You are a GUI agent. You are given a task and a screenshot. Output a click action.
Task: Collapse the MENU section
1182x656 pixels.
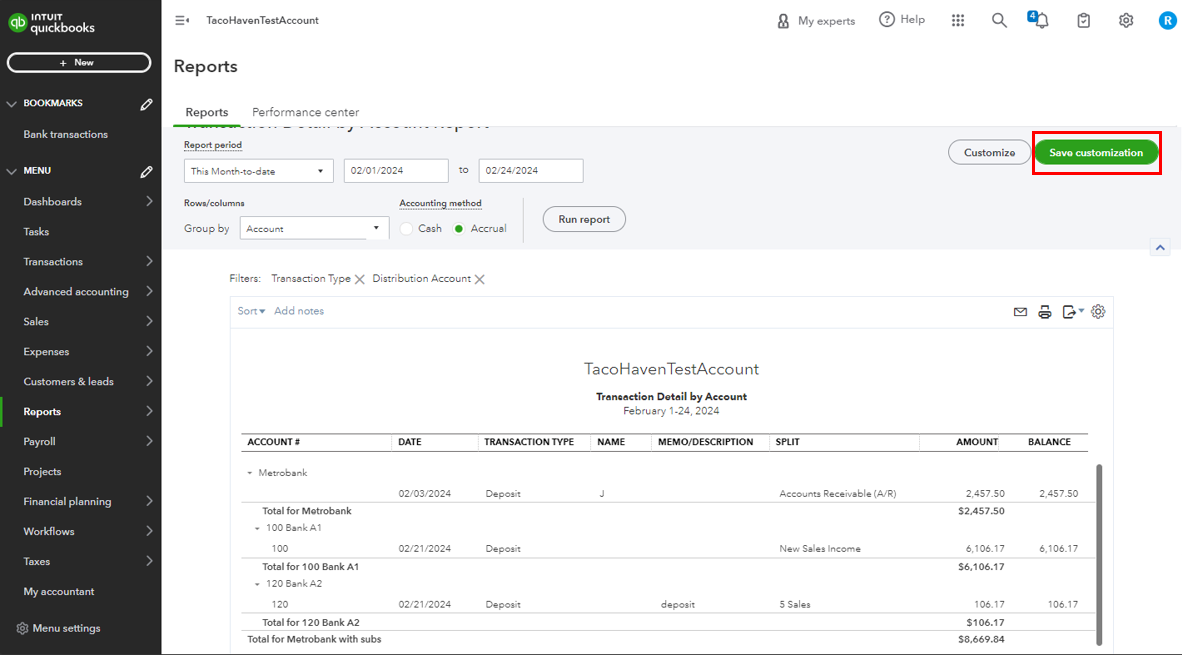tap(11, 172)
